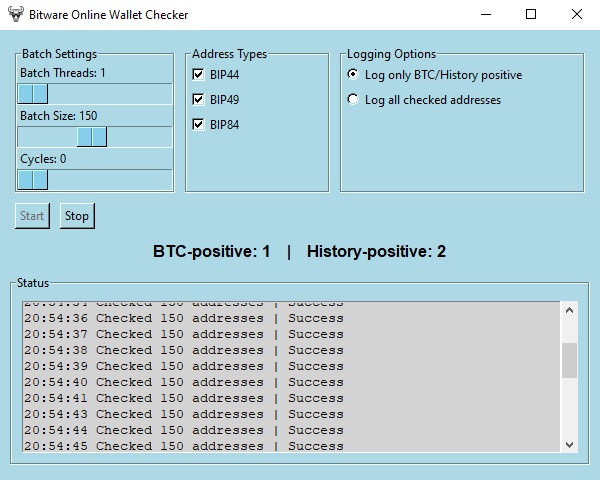Disable the BIP84 address type
Screen dimensions: 600x480
198,124
